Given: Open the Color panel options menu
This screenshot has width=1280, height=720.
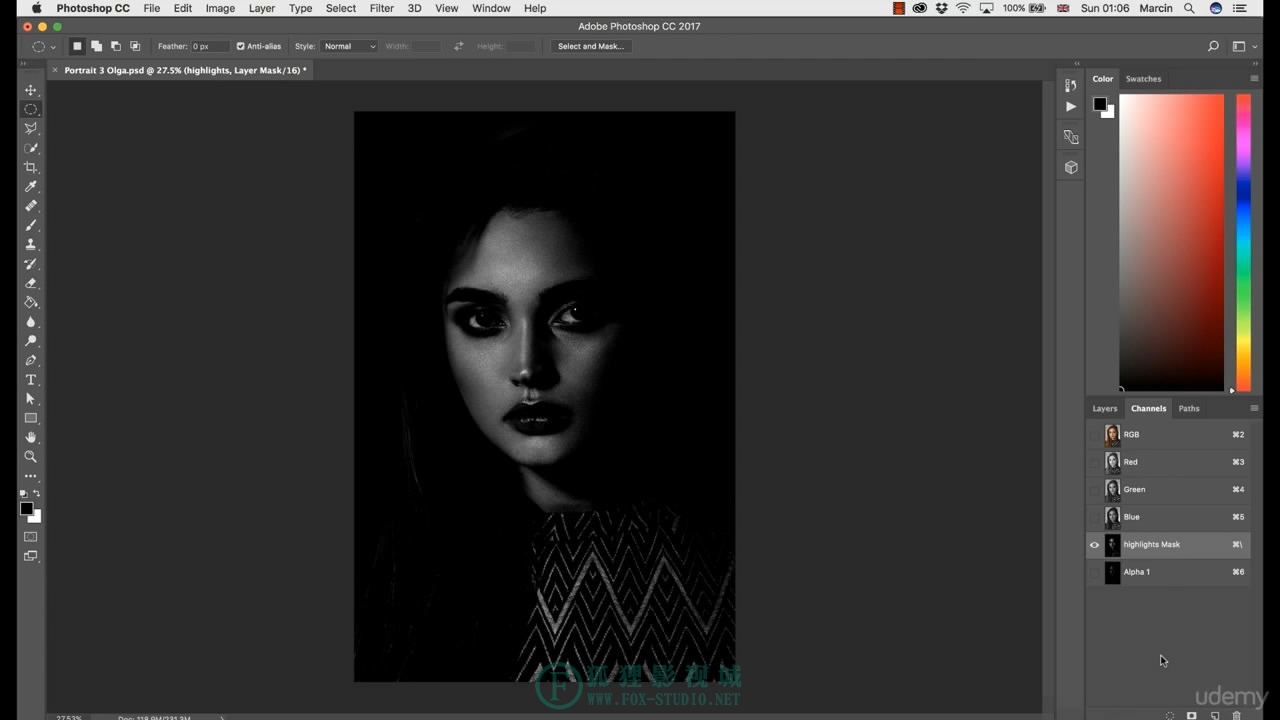Looking at the screenshot, I should [1254, 79].
